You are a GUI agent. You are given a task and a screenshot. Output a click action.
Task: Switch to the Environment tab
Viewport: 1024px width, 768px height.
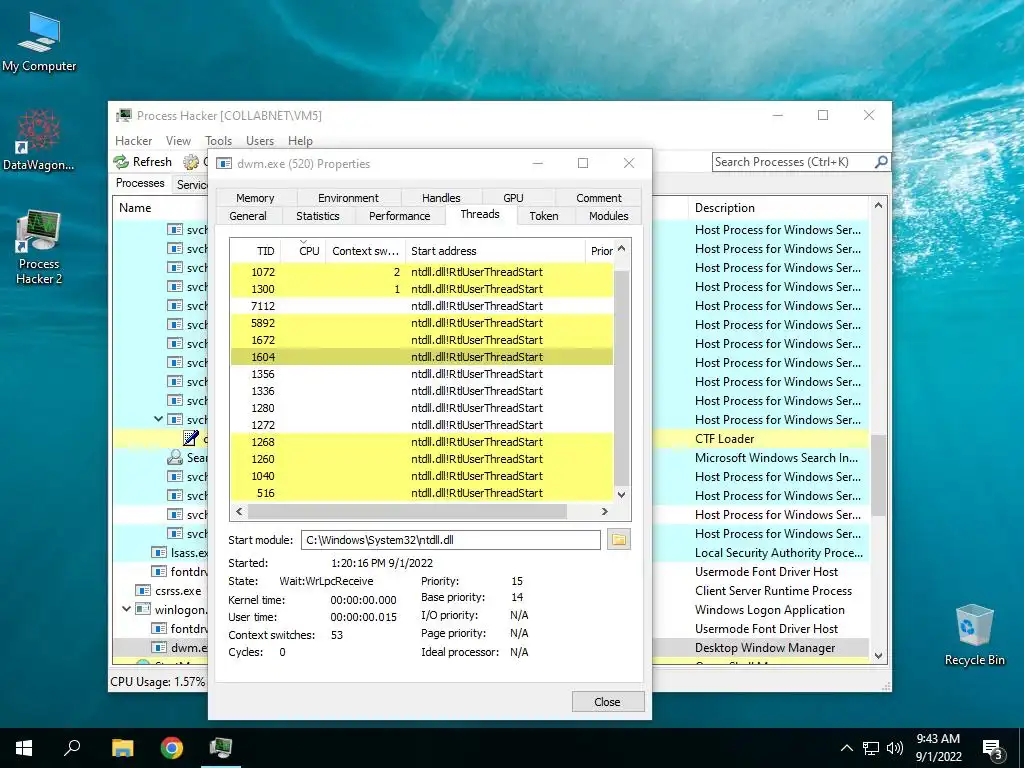pos(348,198)
